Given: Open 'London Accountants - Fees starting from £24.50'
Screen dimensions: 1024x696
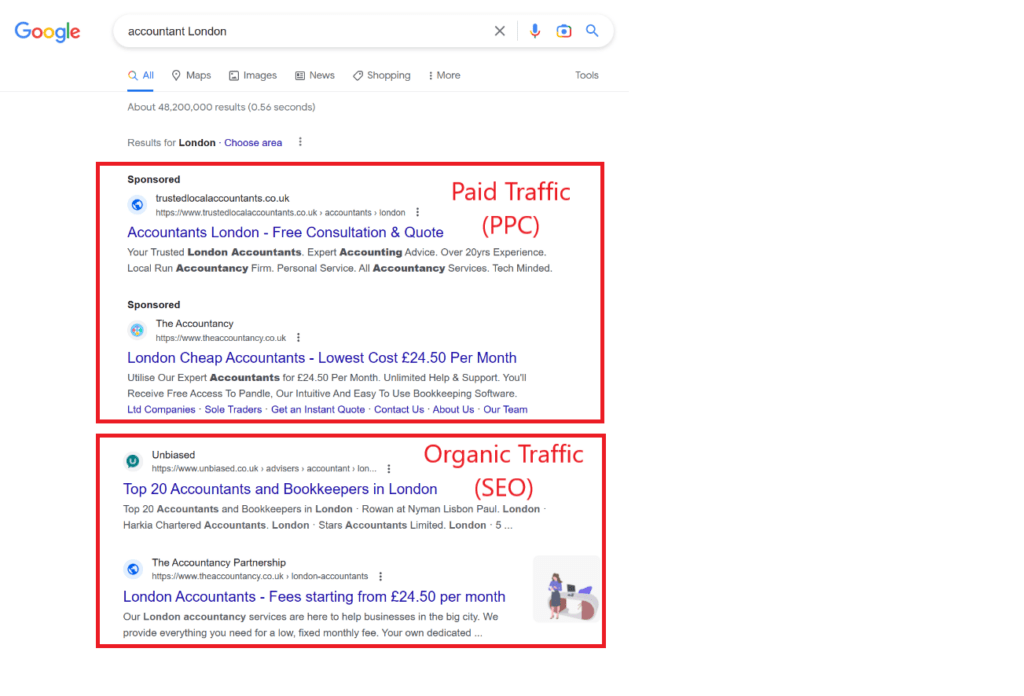Looking at the screenshot, I should point(314,597).
